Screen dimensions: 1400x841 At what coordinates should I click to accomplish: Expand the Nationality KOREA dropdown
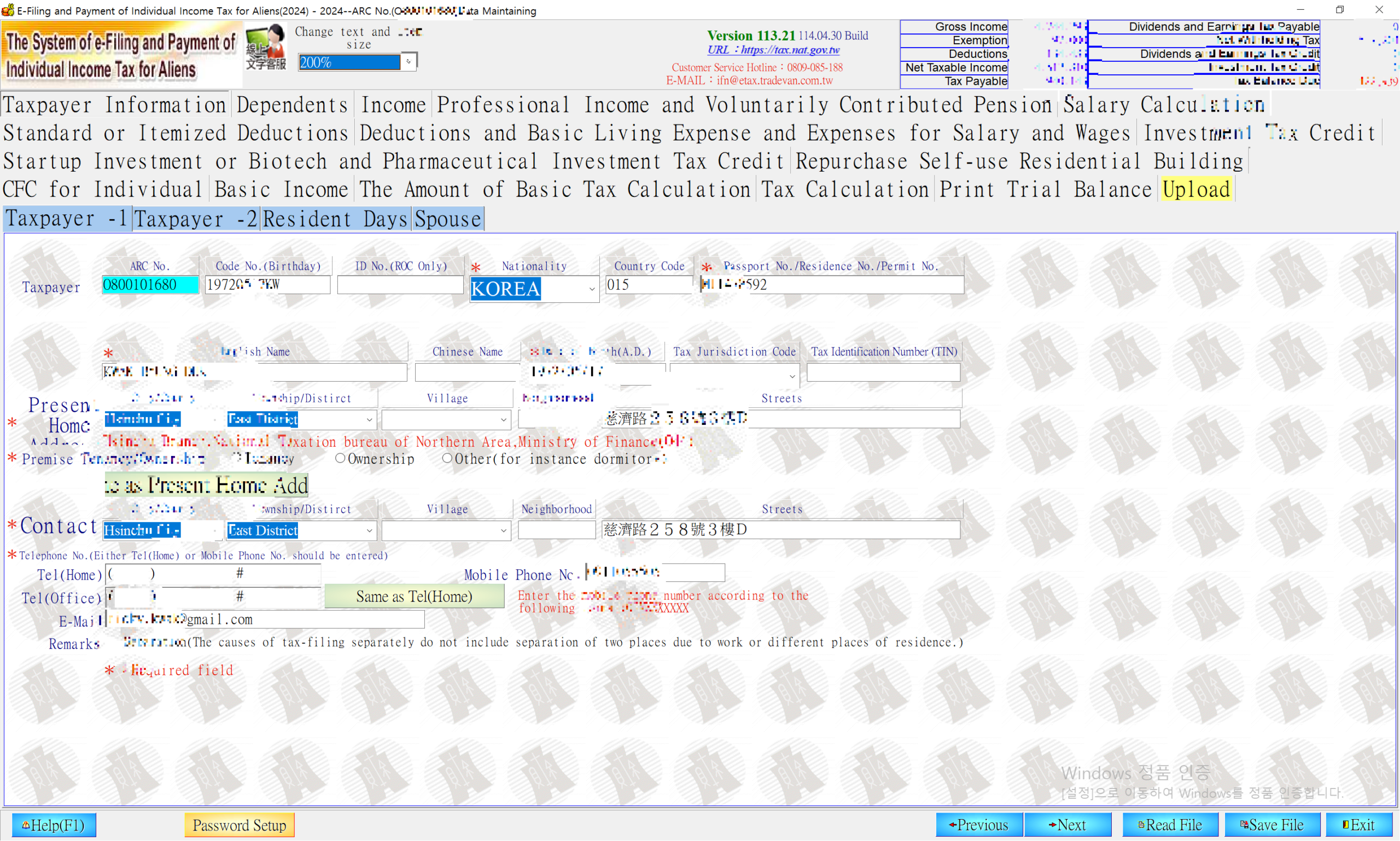coord(591,289)
